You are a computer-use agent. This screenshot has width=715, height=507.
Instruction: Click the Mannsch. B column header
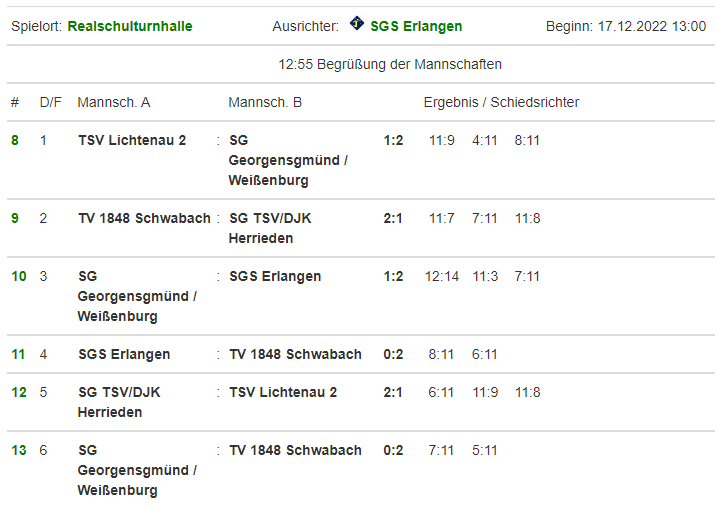pos(265,102)
